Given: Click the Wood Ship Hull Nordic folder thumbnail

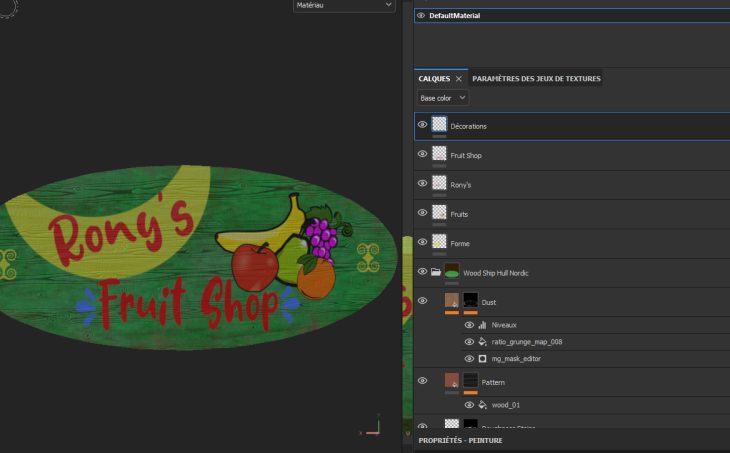Looking at the screenshot, I should click(452, 272).
